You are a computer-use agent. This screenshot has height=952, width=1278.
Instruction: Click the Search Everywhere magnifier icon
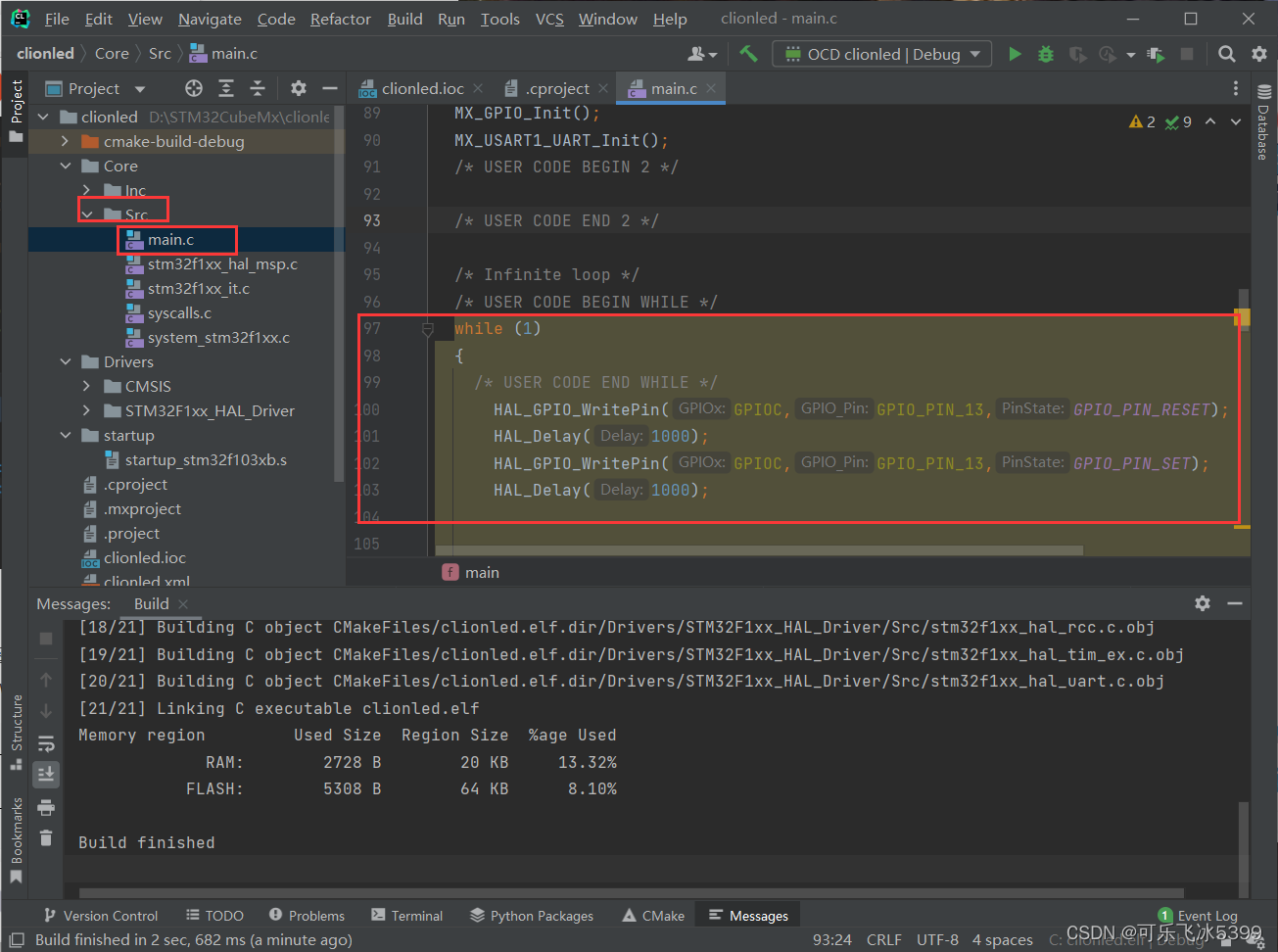[1226, 54]
